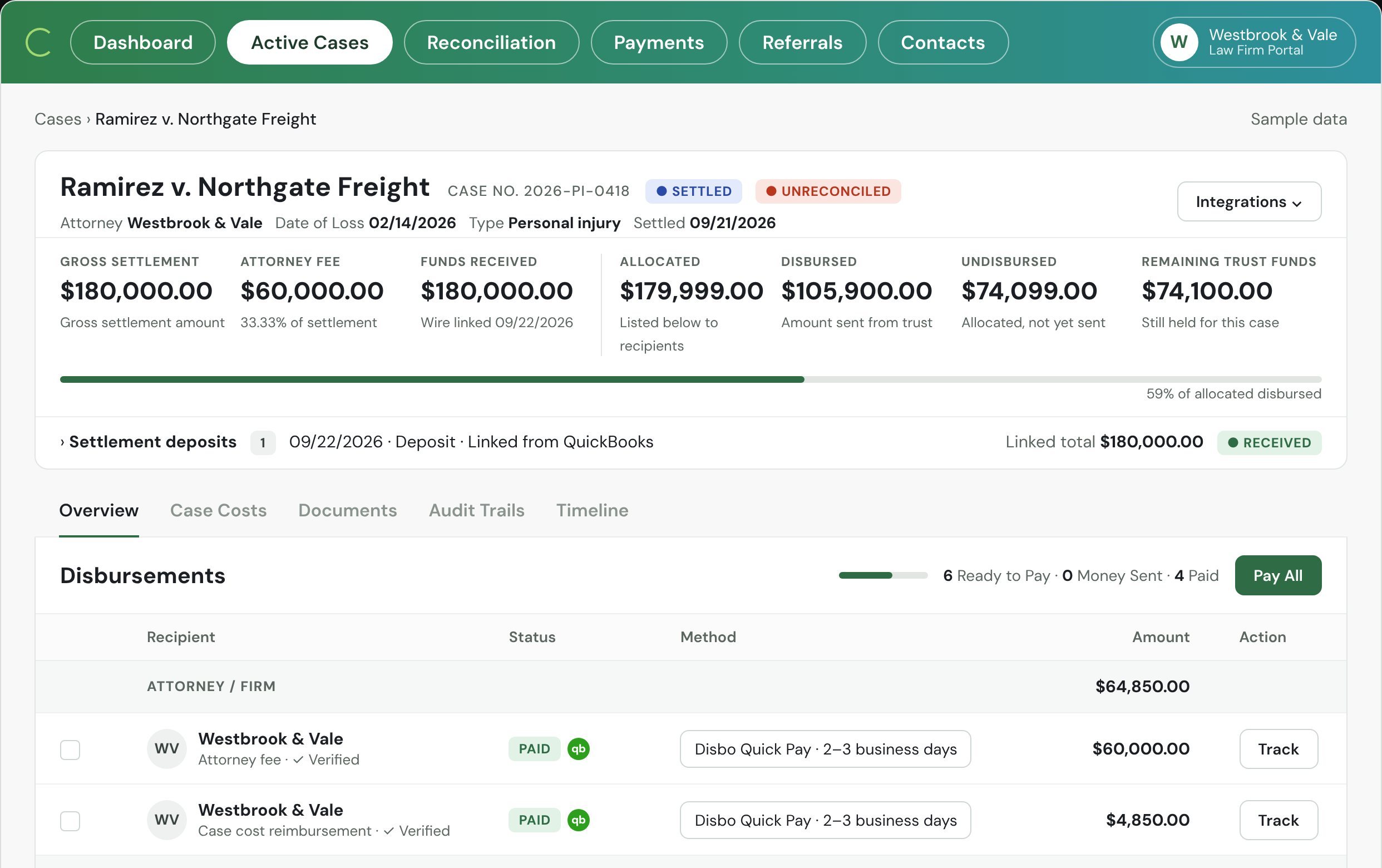Select the Active Cases nav tab
Screen dimensions: 1382x868
click(310, 42)
